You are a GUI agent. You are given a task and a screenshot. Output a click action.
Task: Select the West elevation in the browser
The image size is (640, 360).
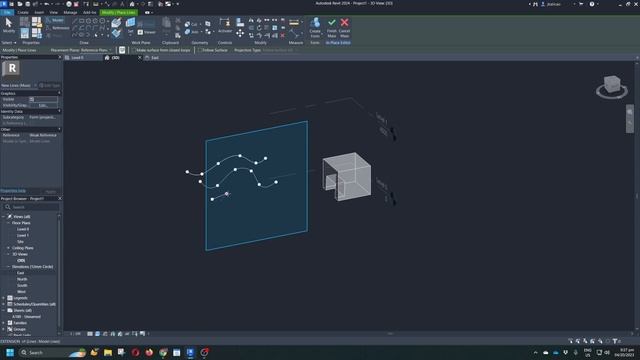[21, 292]
